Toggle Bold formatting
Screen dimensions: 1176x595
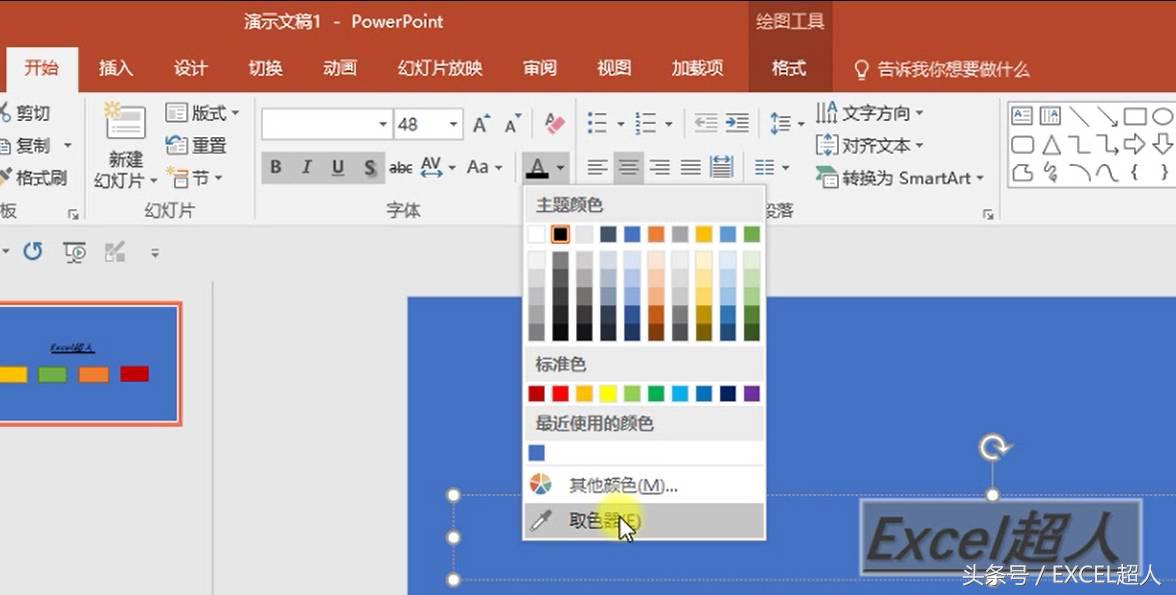coord(276,167)
